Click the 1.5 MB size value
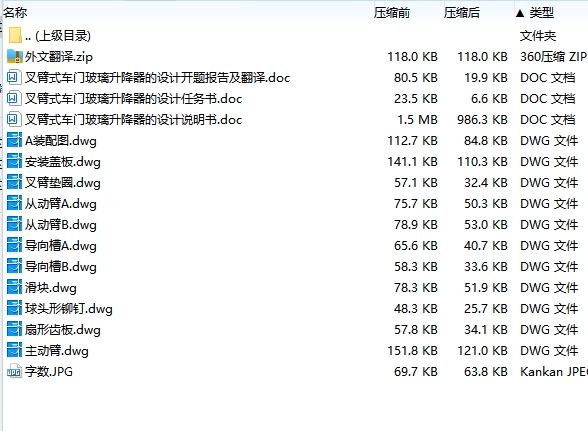Image resolution: width=588 pixels, height=431 pixels. tap(417, 119)
